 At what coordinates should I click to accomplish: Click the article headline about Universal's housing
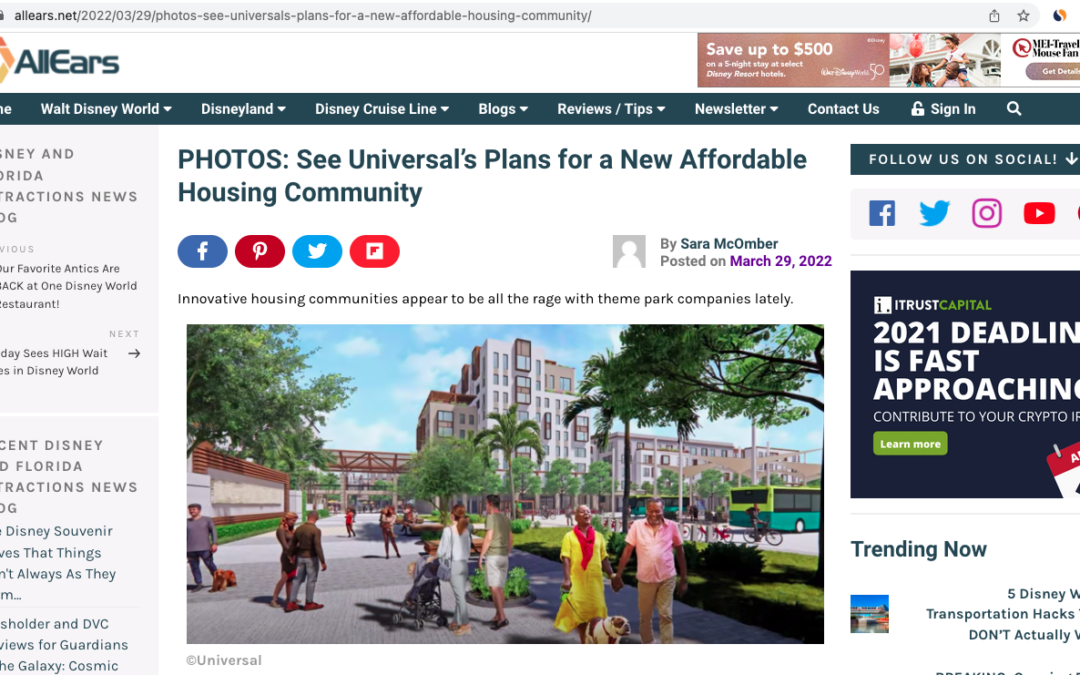click(492, 176)
